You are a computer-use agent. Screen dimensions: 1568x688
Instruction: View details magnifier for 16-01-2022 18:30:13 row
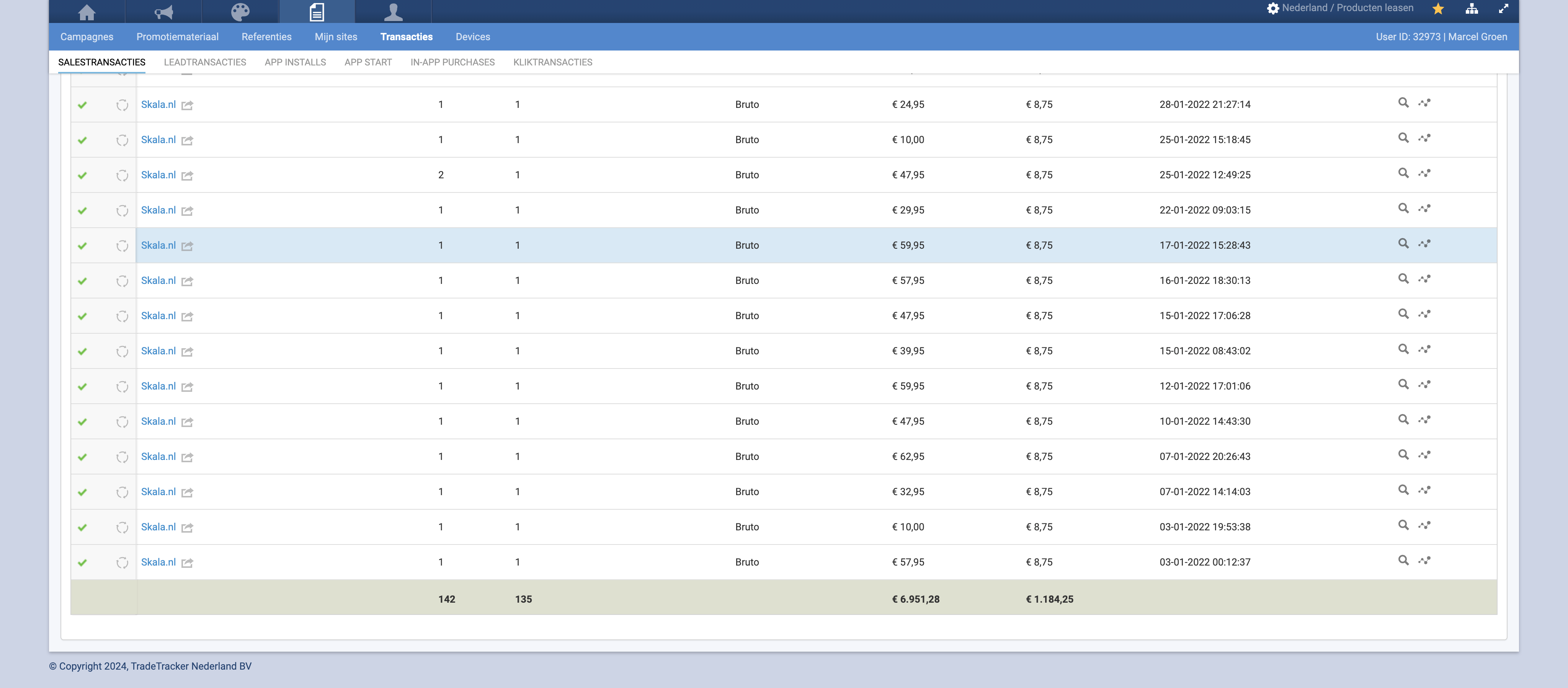point(1403,279)
